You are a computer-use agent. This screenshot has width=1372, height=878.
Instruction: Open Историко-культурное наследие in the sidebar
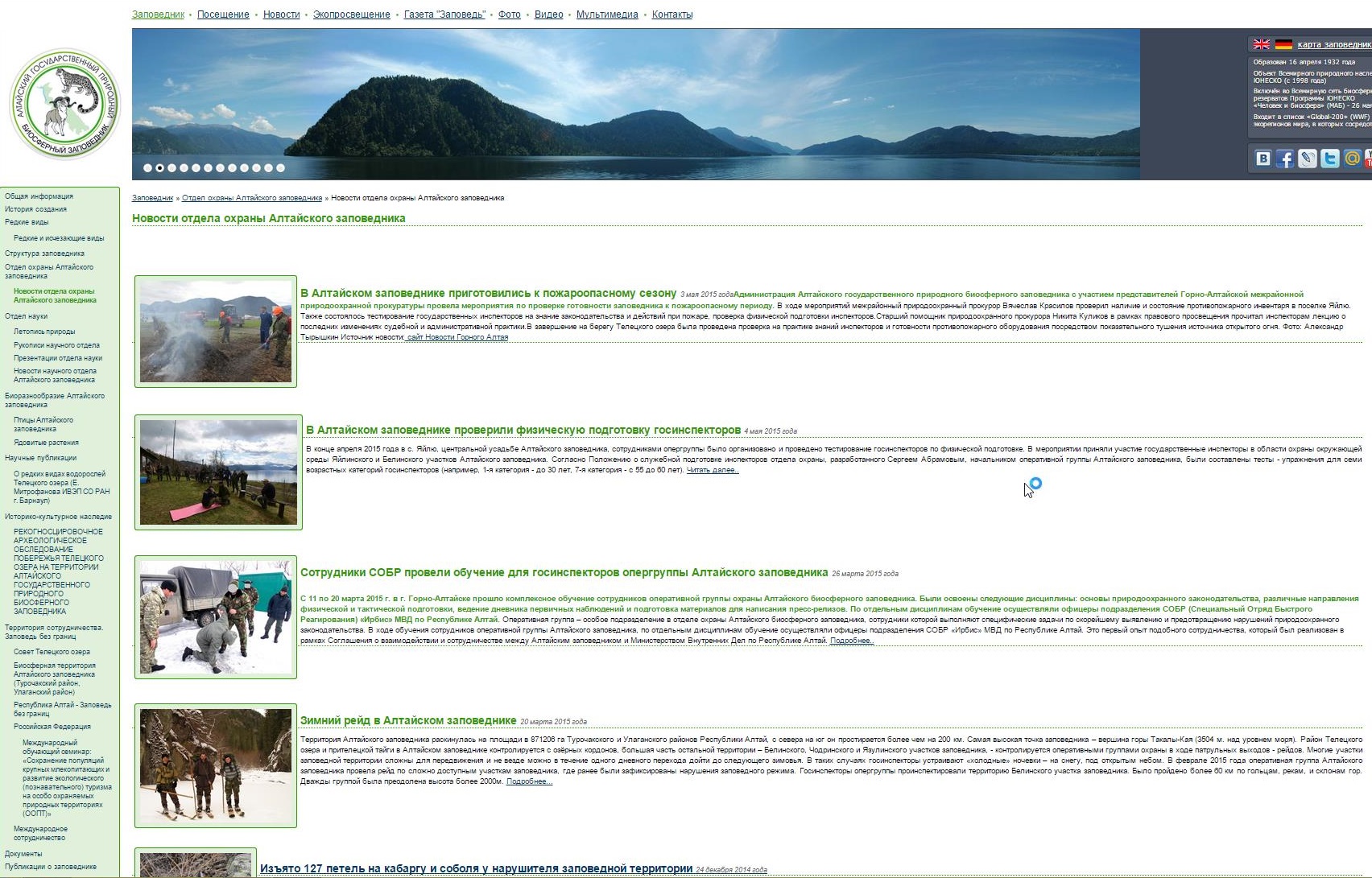click(x=58, y=517)
